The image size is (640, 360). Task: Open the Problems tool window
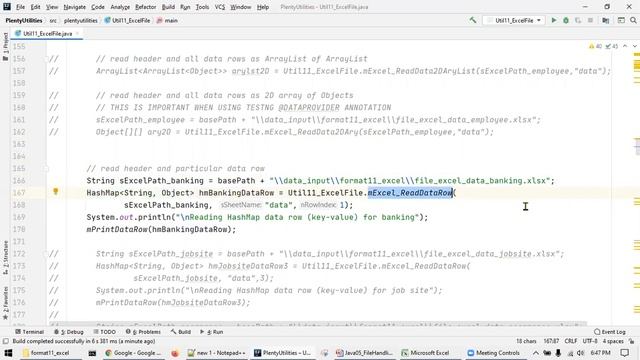[x=143, y=332]
